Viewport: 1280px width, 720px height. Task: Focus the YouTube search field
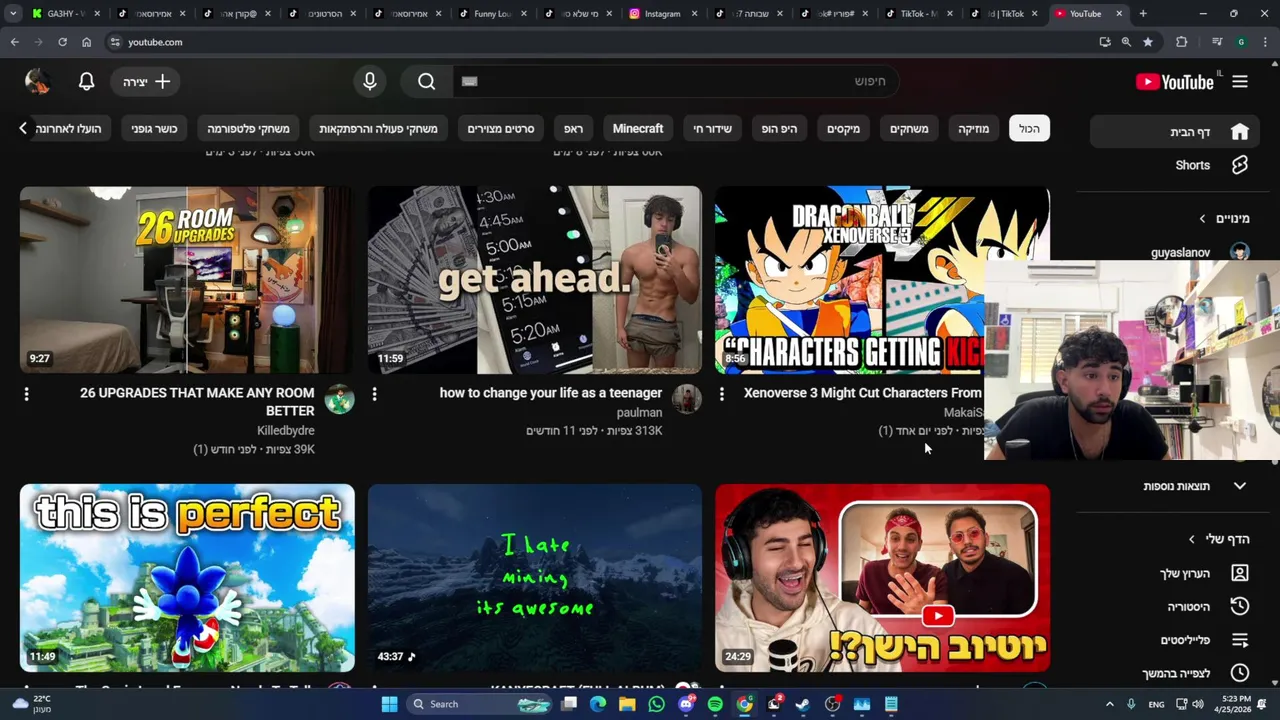pyautogui.click(x=675, y=82)
